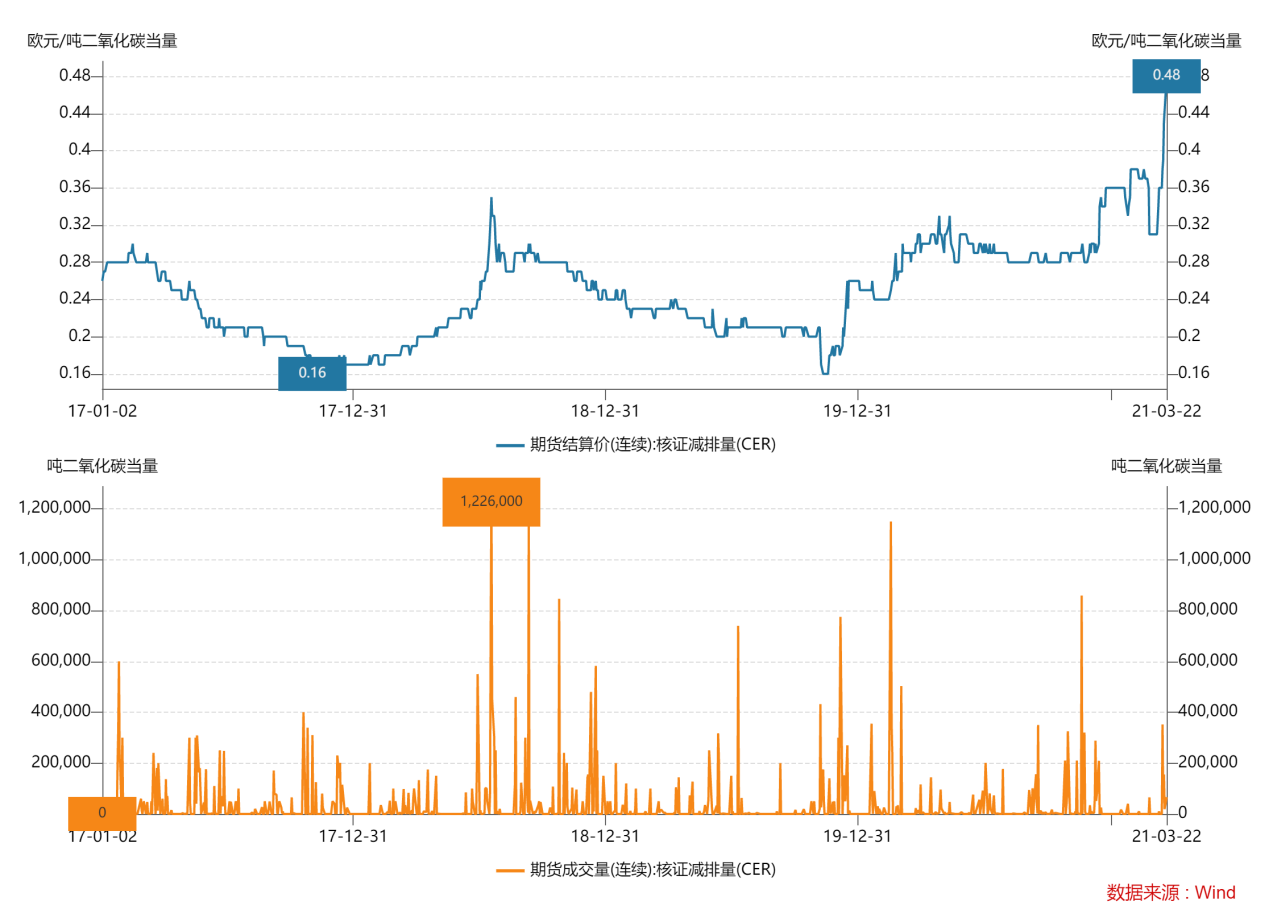Screen dimensions: 1269x914
Task: Click 21-03-22 end date on volume chart axis
Action: pyautogui.click(x=1166, y=835)
